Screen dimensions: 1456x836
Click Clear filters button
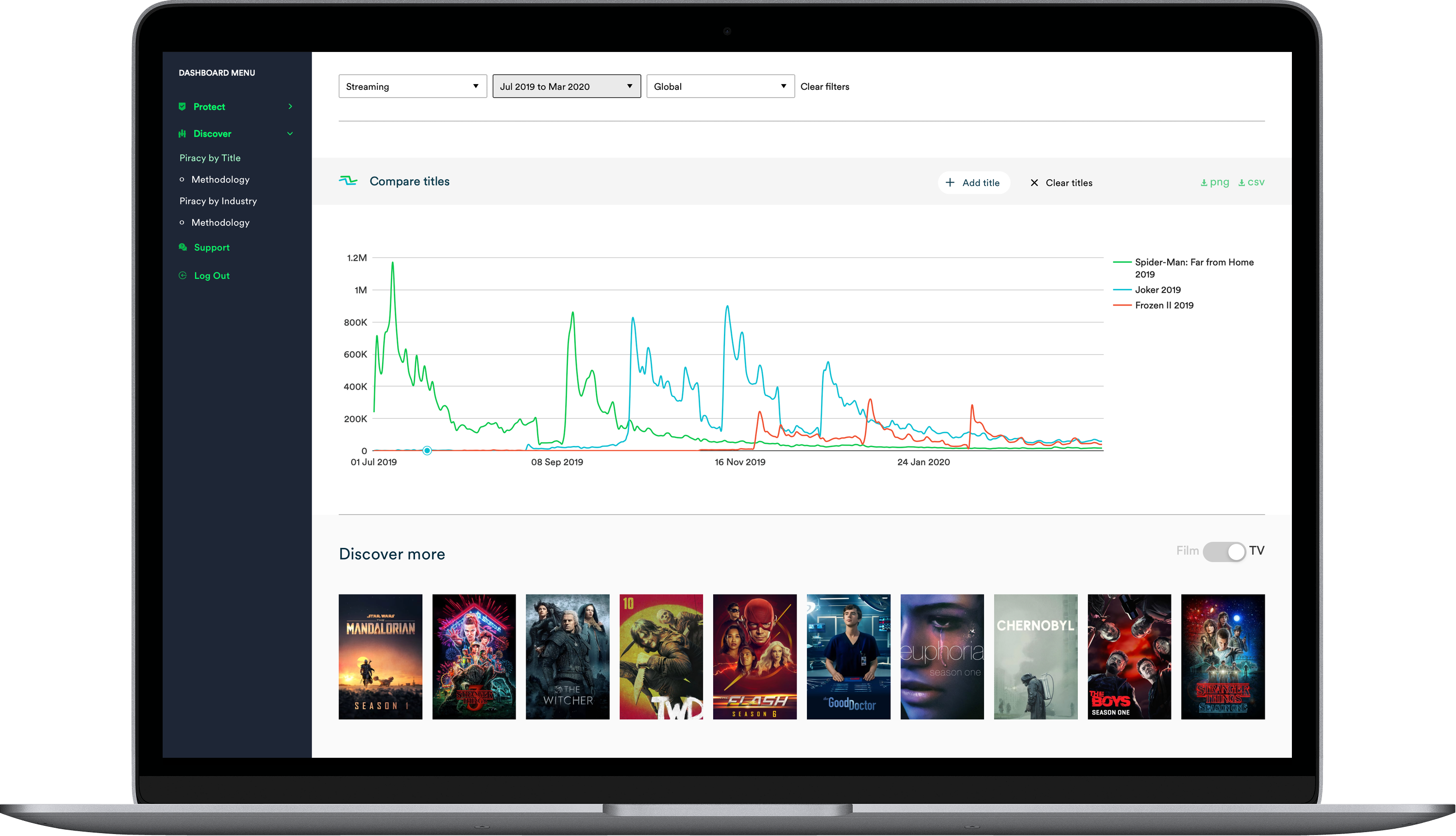point(824,86)
